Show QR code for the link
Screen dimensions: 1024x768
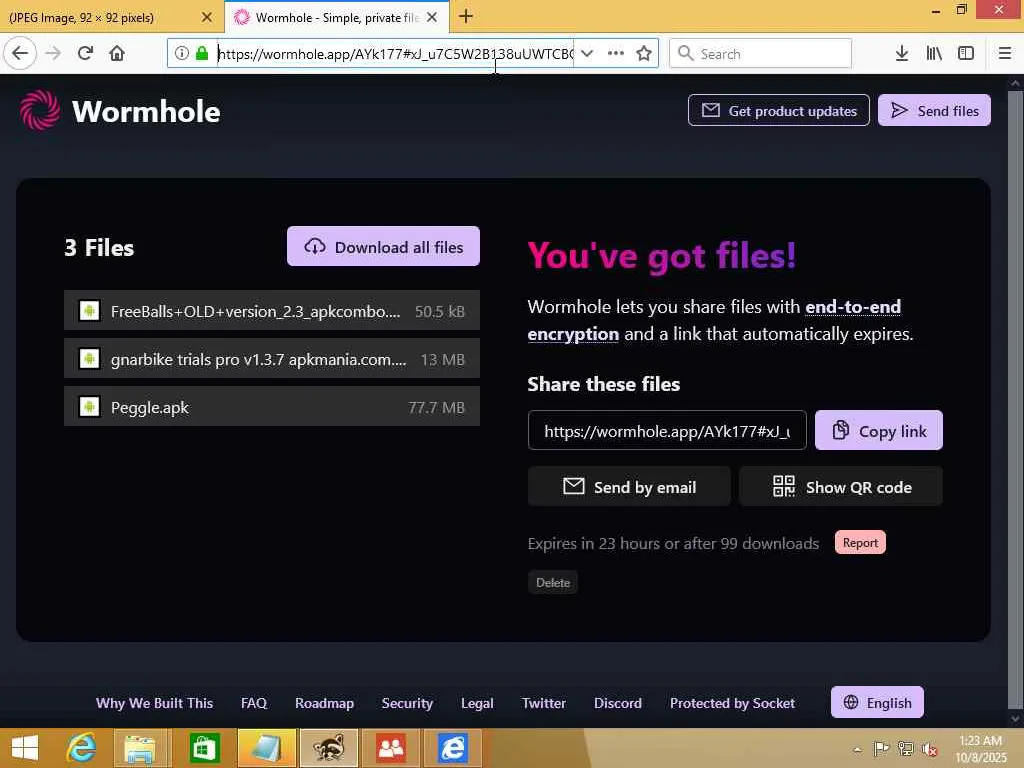[x=841, y=487]
